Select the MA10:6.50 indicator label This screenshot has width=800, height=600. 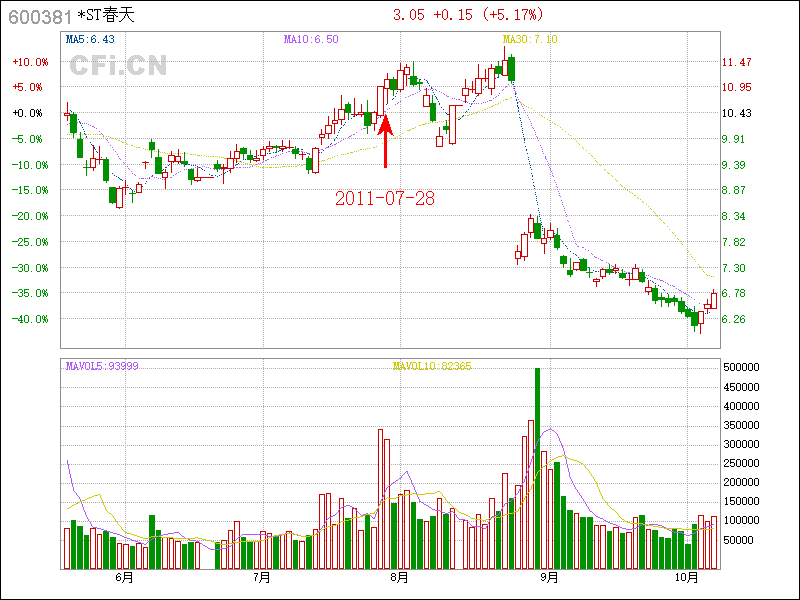pyautogui.click(x=311, y=39)
